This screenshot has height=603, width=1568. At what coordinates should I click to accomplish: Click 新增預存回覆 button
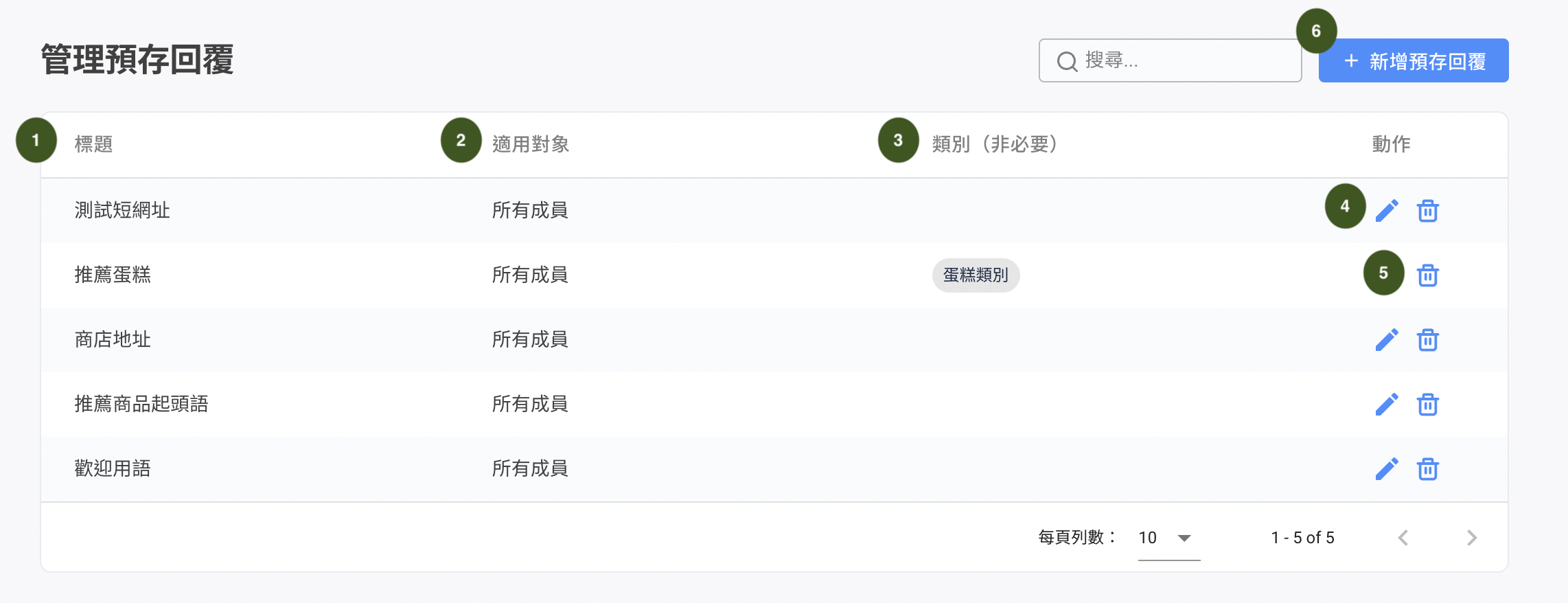(x=1414, y=61)
